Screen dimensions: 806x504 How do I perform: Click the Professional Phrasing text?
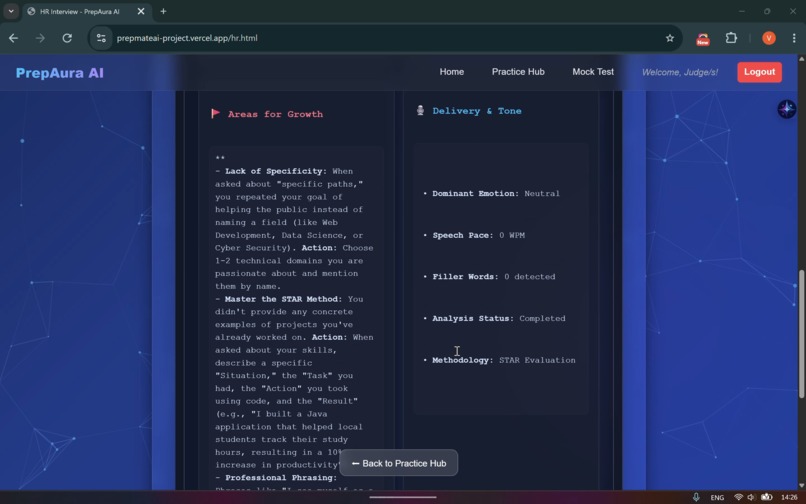coord(281,478)
